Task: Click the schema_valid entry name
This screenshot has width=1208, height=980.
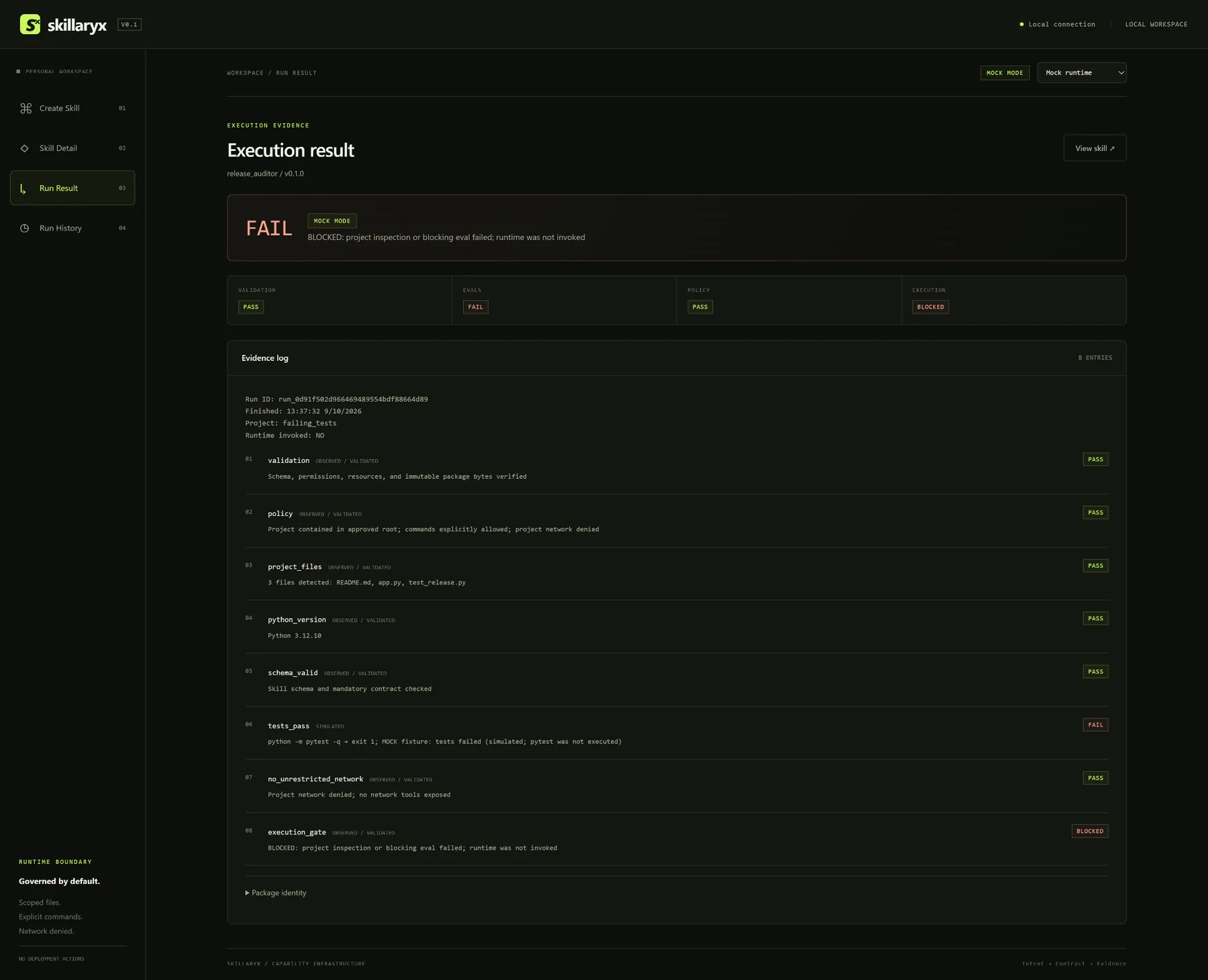Action: 293,673
